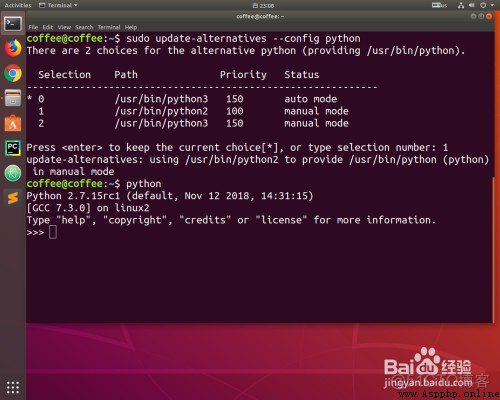
Task: Open the volume indicator in top bar
Action: [x=471, y=5]
